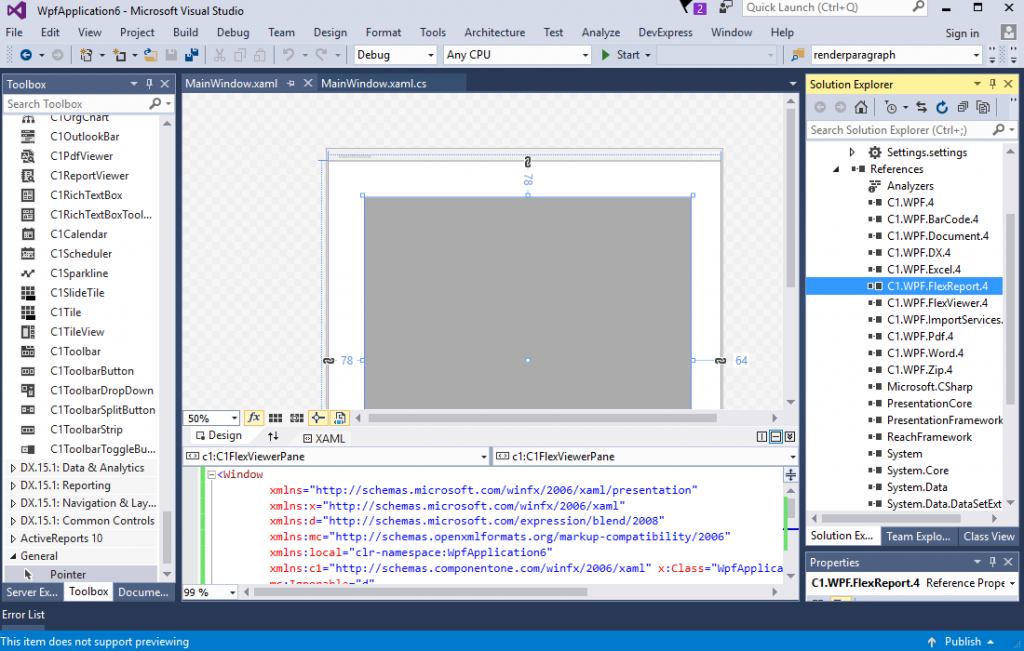The width and height of the screenshot is (1024, 651).
Task: Click the Save All toolbar icon
Action: [191, 55]
